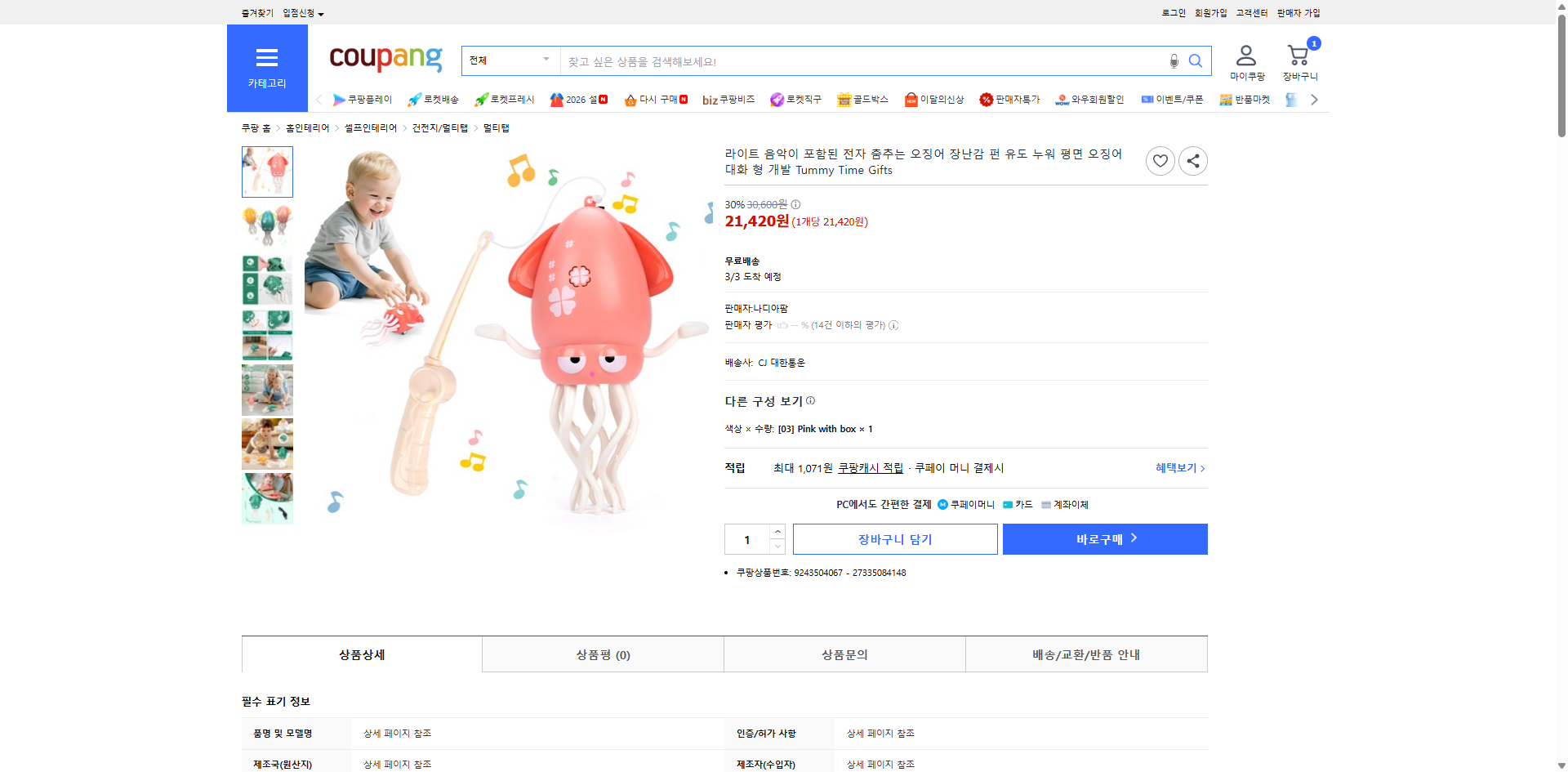Open the 혜택보기 benefits link
The image size is (1568, 772).
pyautogui.click(x=1178, y=467)
